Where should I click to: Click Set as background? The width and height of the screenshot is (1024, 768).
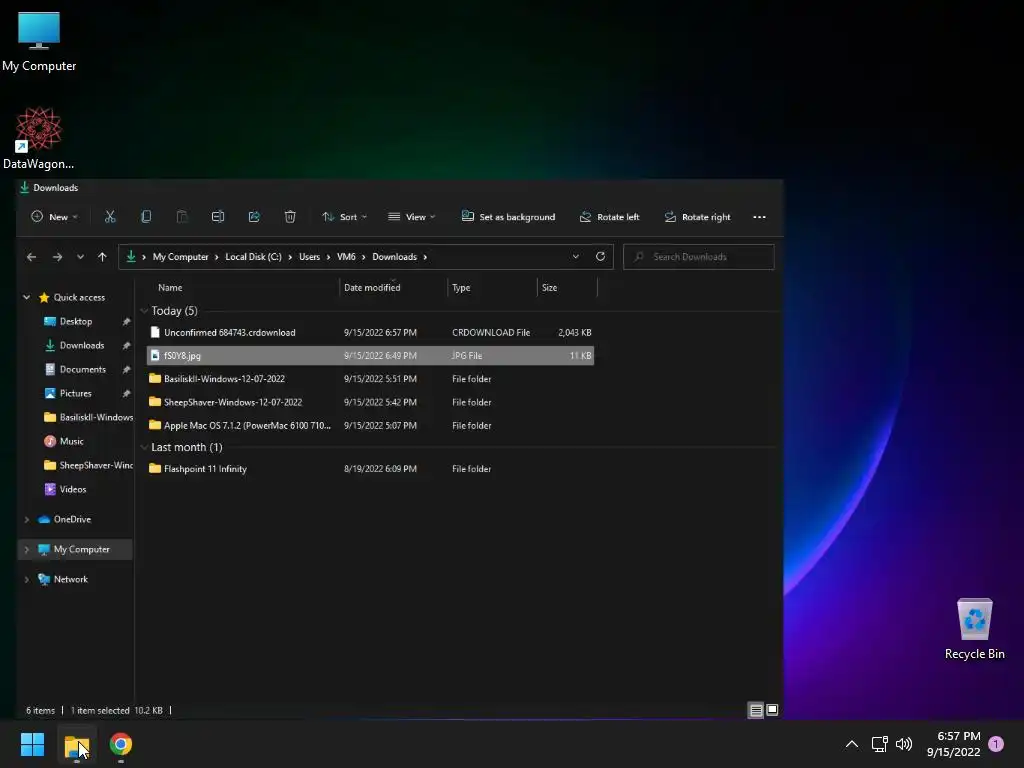tap(508, 217)
